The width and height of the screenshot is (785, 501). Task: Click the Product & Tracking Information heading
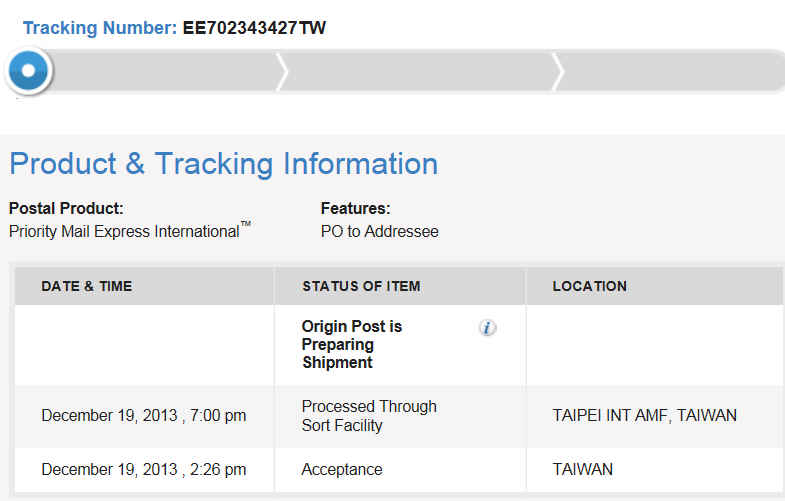(224, 163)
